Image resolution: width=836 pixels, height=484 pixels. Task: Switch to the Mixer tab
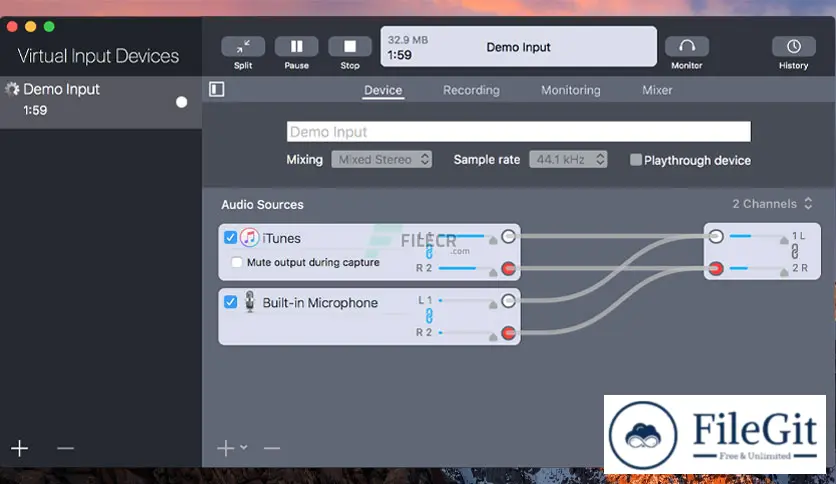coord(657,90)
